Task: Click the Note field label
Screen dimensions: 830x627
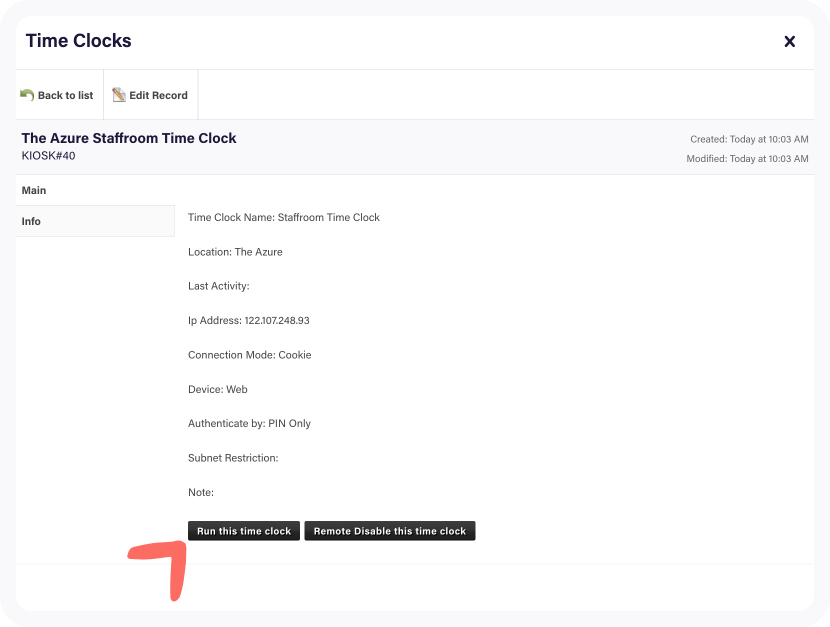Action: [x=201, y=492]
